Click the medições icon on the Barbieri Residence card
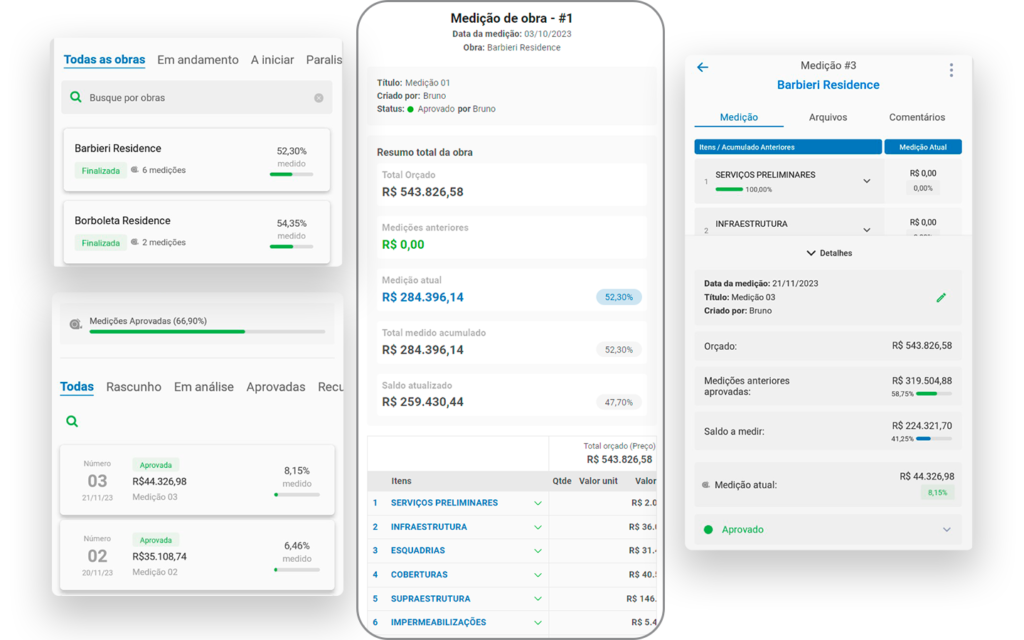The height and width of the screenshot is (640, 1024). 136,170
